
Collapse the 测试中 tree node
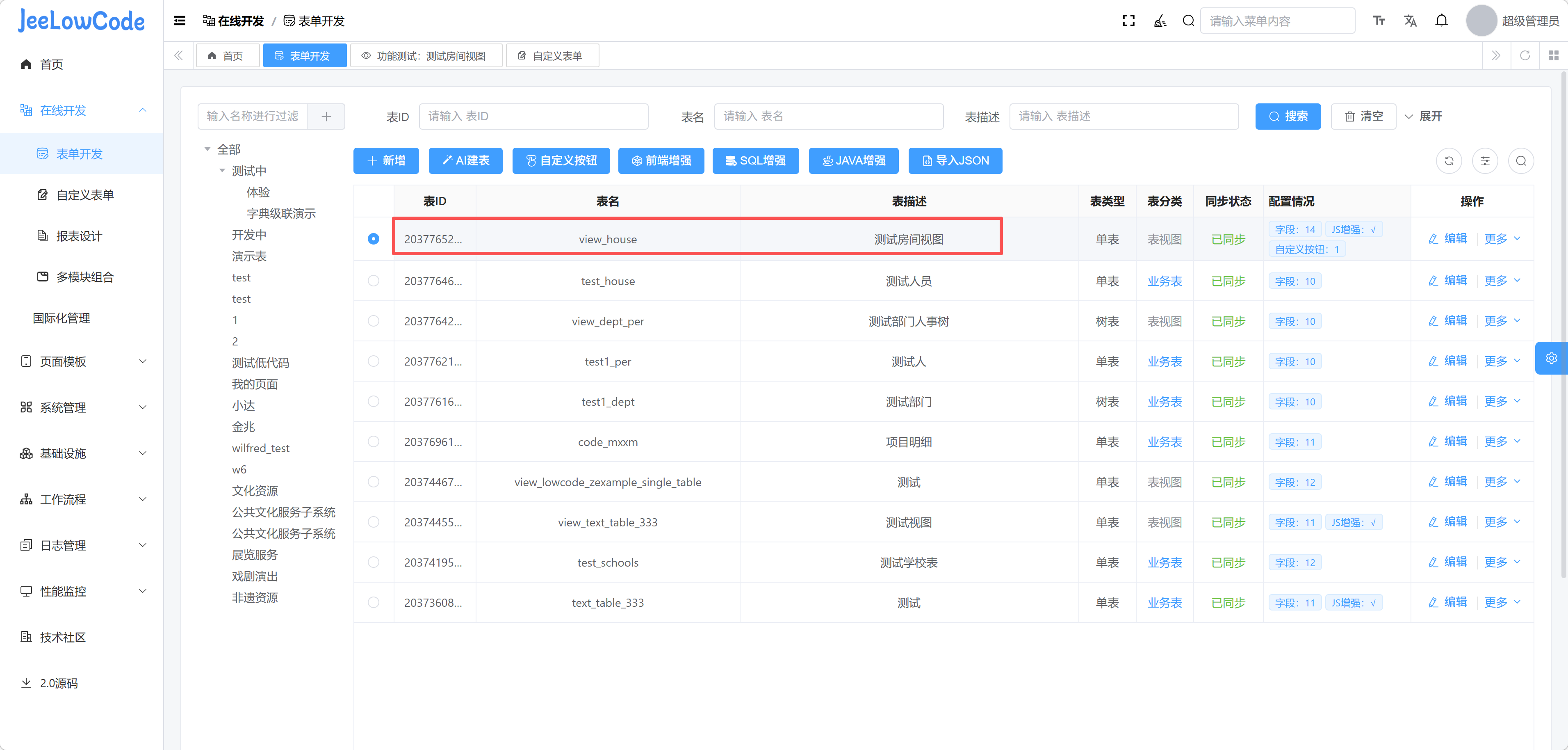[222, 171]
